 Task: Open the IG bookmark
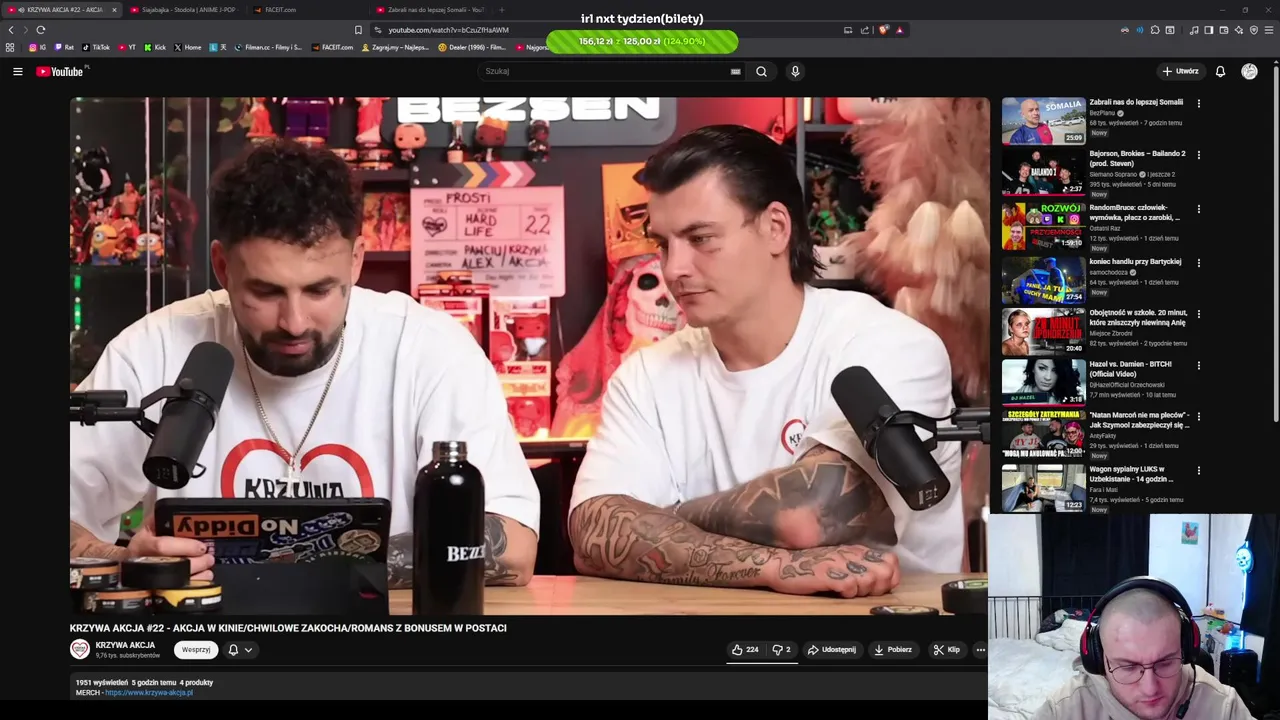pos(38,47)
